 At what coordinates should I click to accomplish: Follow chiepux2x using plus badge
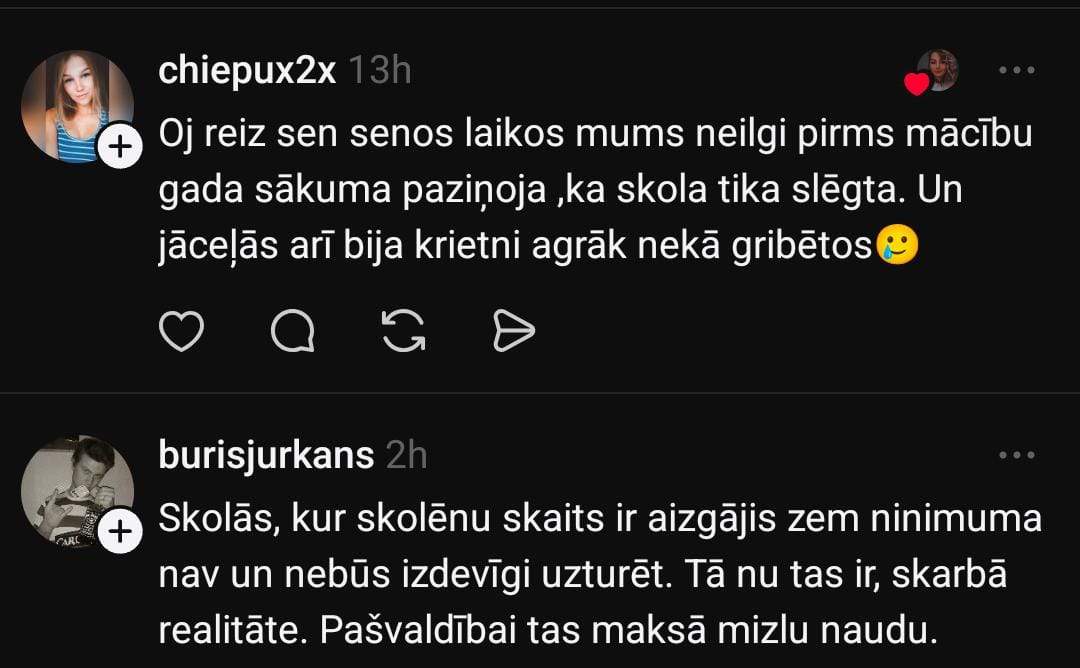[119, 148]
